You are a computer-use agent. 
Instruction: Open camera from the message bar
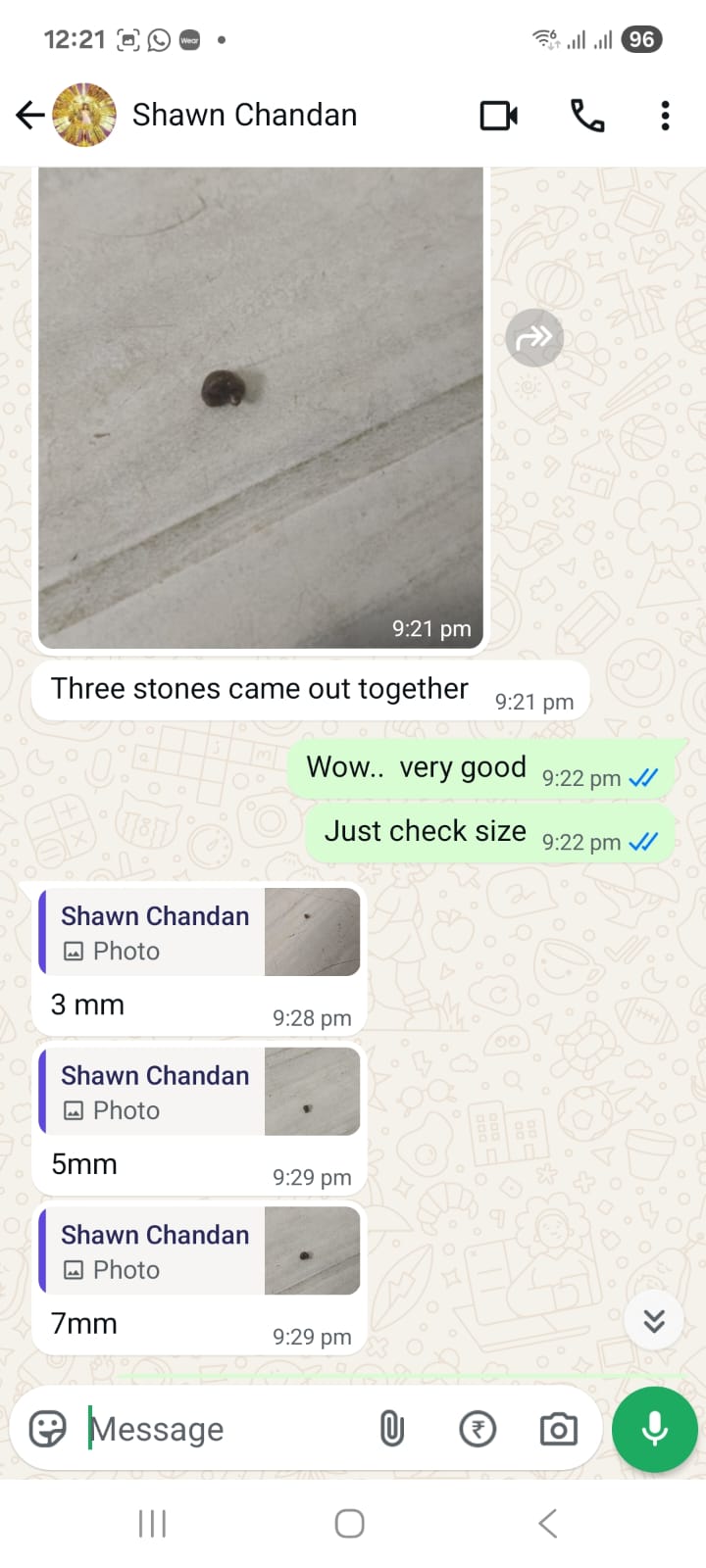pyautogui.click(x=559, y=1429)
